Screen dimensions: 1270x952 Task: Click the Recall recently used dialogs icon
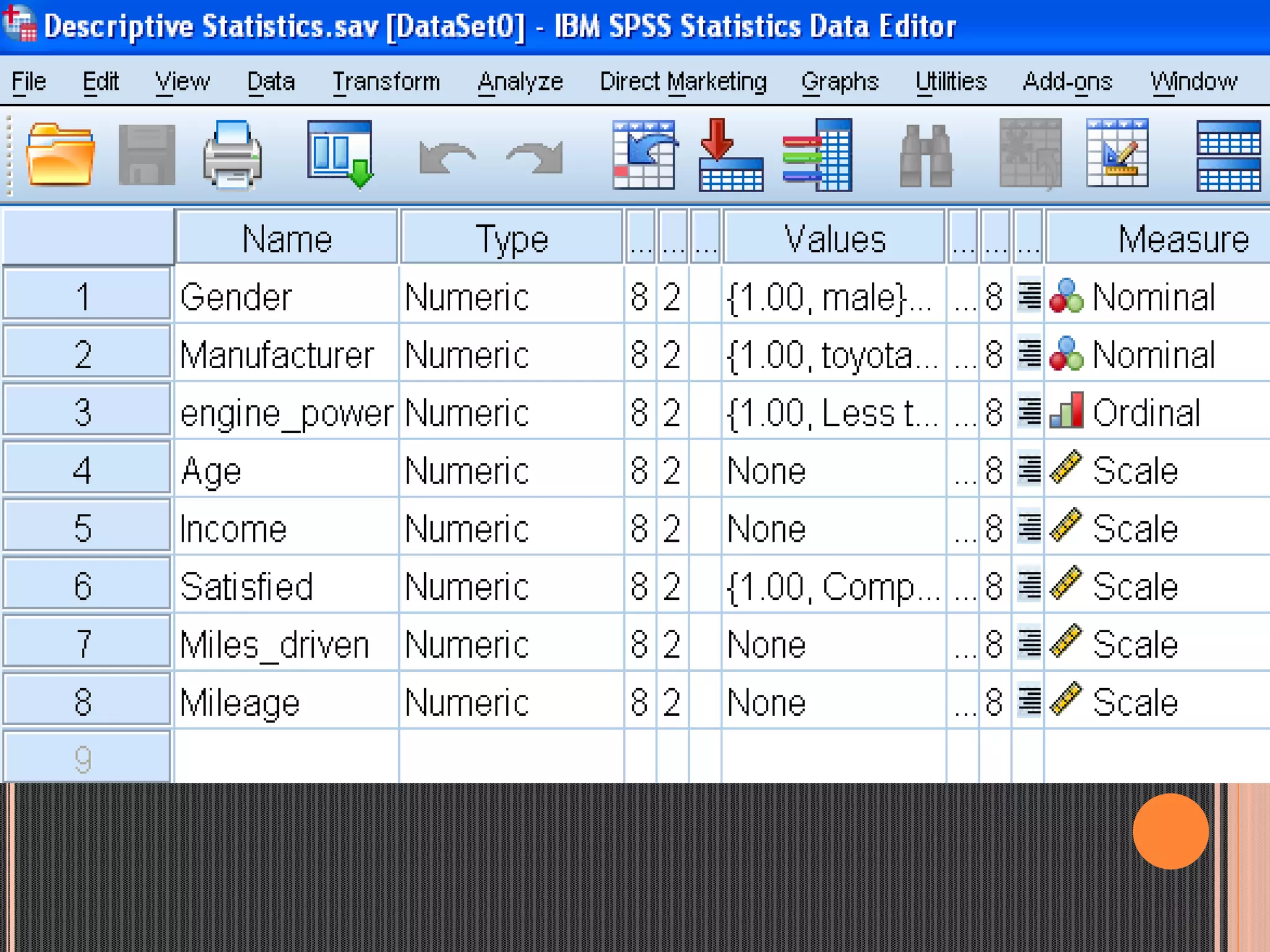pos(340,155)
